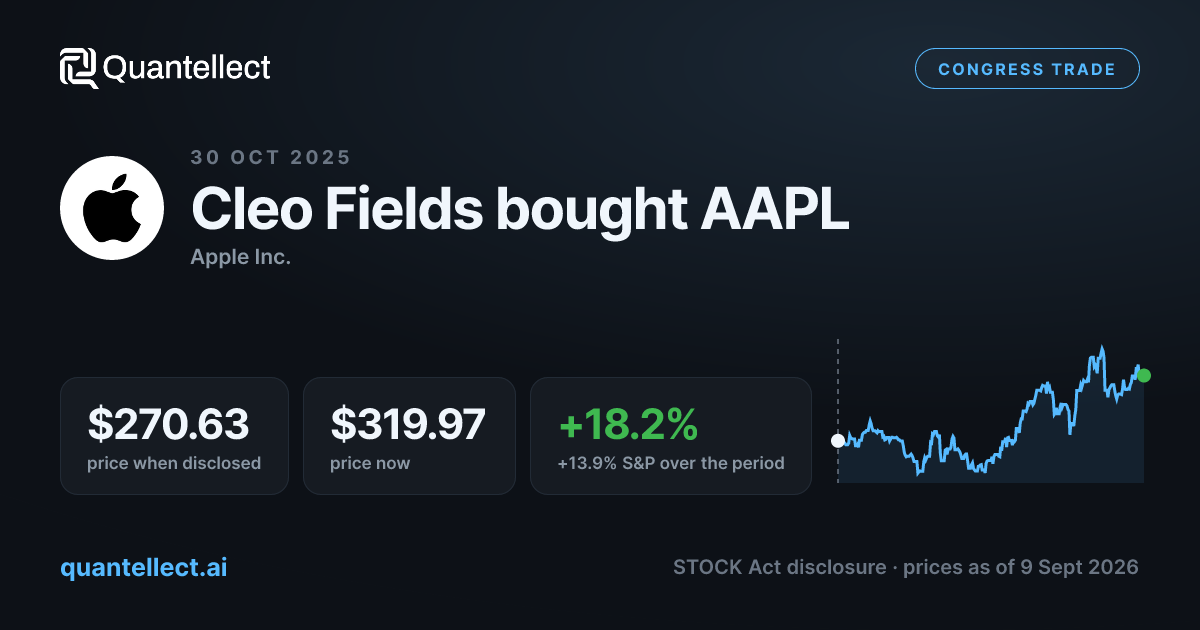
Task: Select the Congress Trade badge
Action: [x=1027, y=69]
